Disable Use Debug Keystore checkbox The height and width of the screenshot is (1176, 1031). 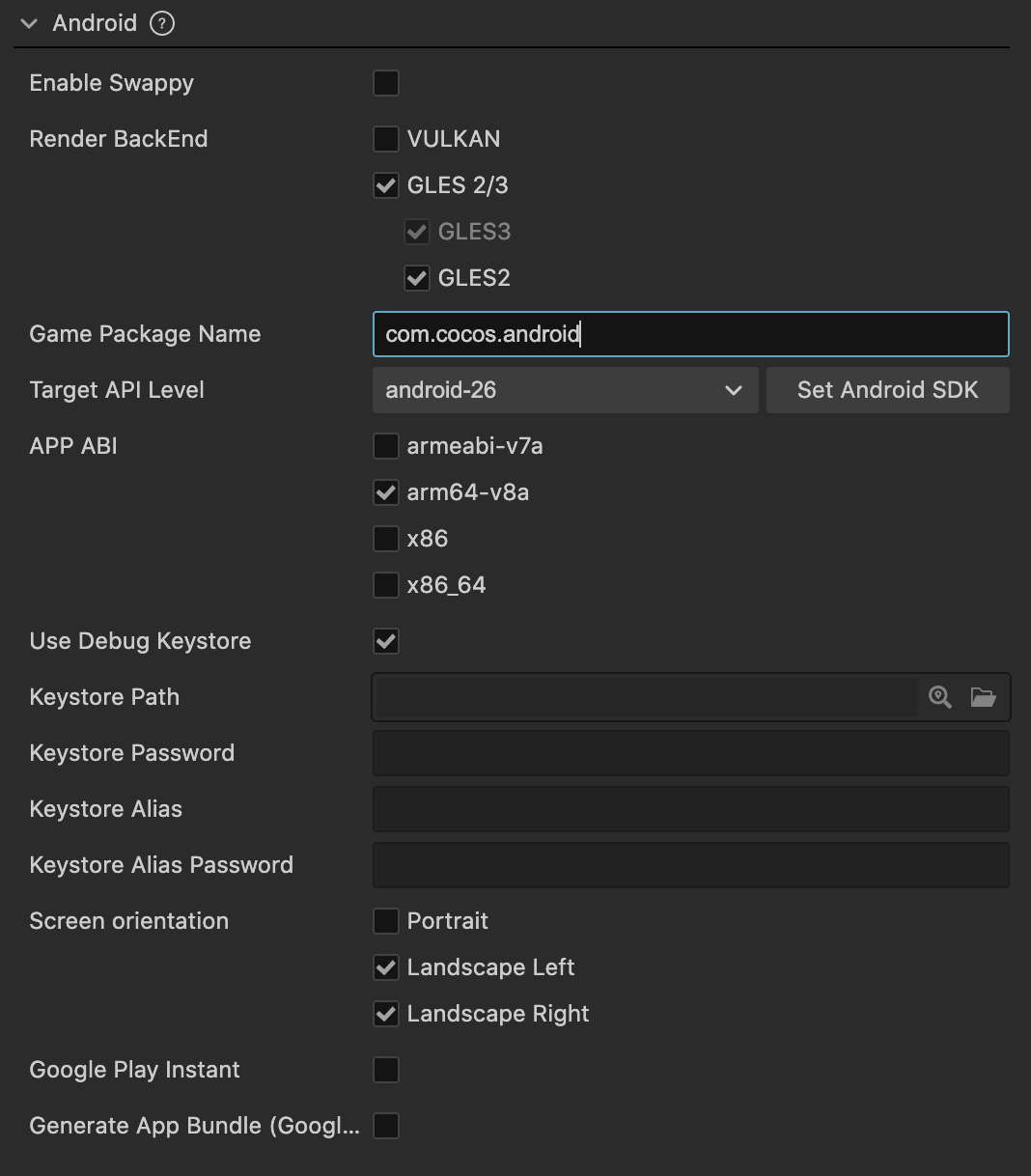point(386,641)
